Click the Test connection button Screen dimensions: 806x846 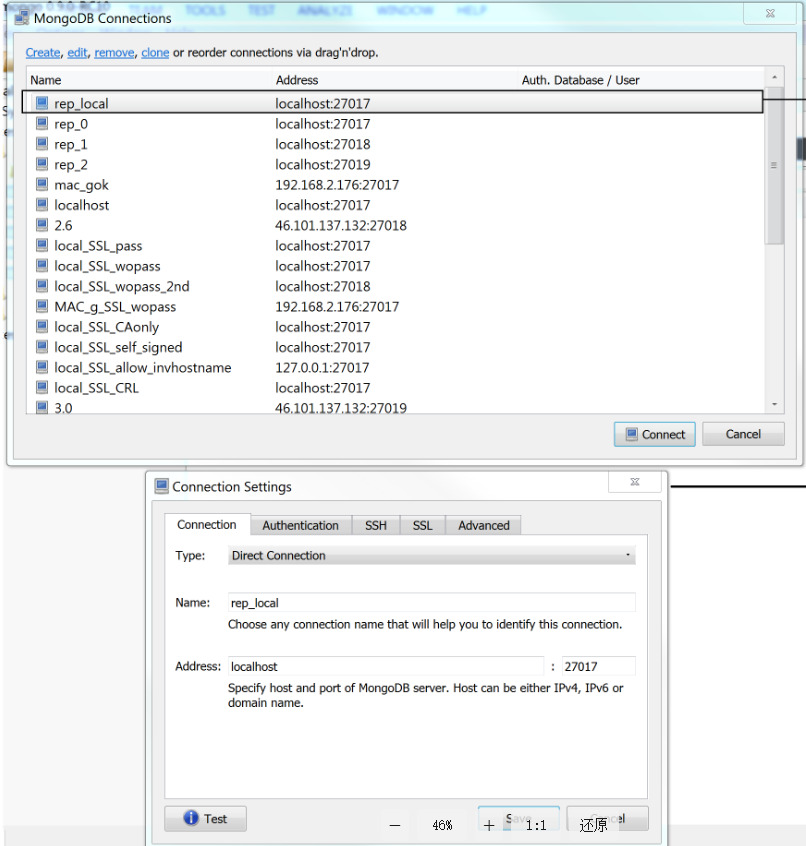pos(206,818)
